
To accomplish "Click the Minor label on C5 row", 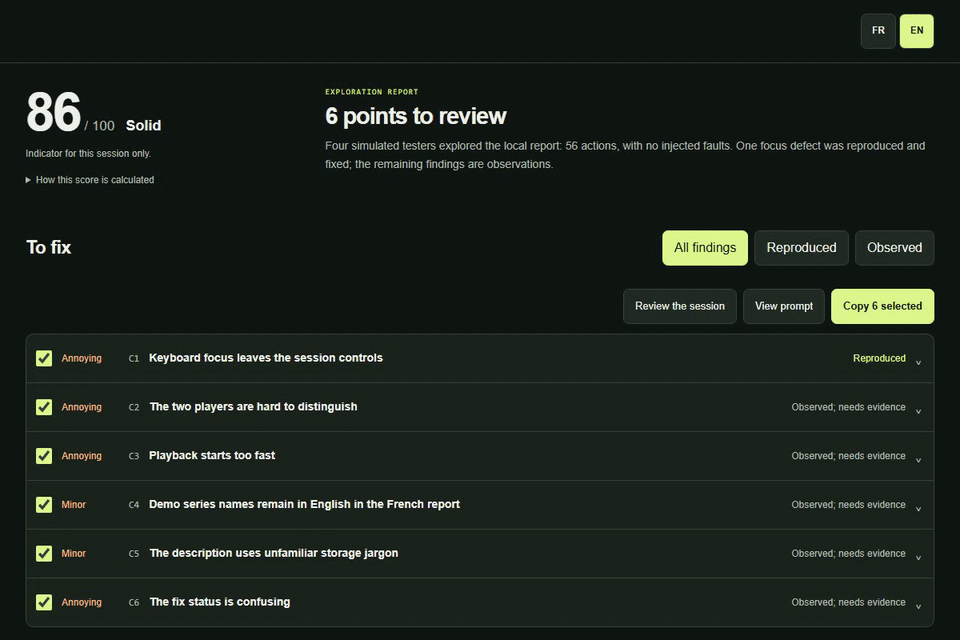I will [73, 554].
